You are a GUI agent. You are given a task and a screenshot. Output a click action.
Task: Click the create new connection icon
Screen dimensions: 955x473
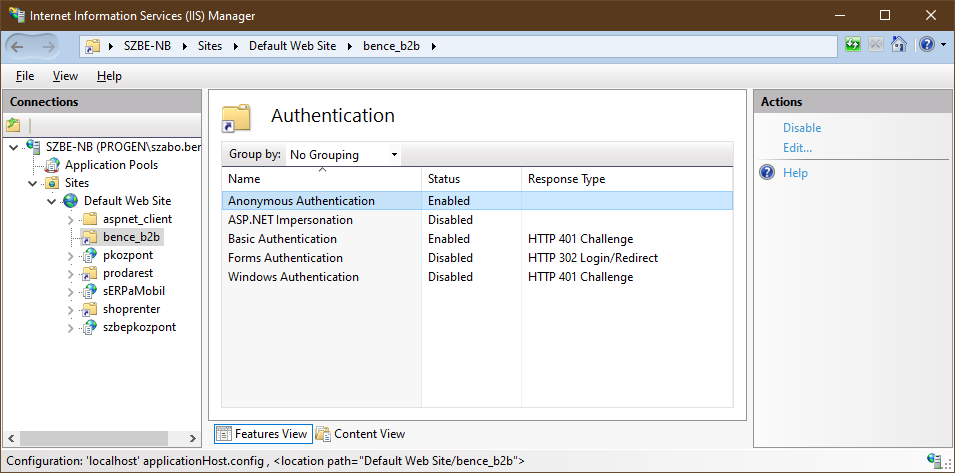13,125
